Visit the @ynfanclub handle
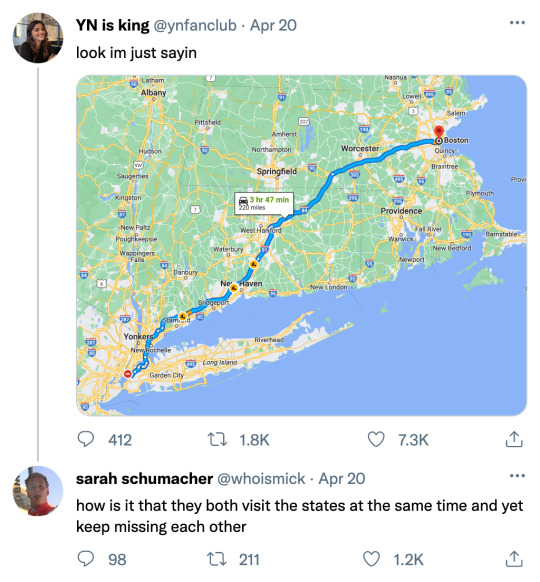This screenshot has width=540, height=582. pyautogui.click(x=195, y=26)
